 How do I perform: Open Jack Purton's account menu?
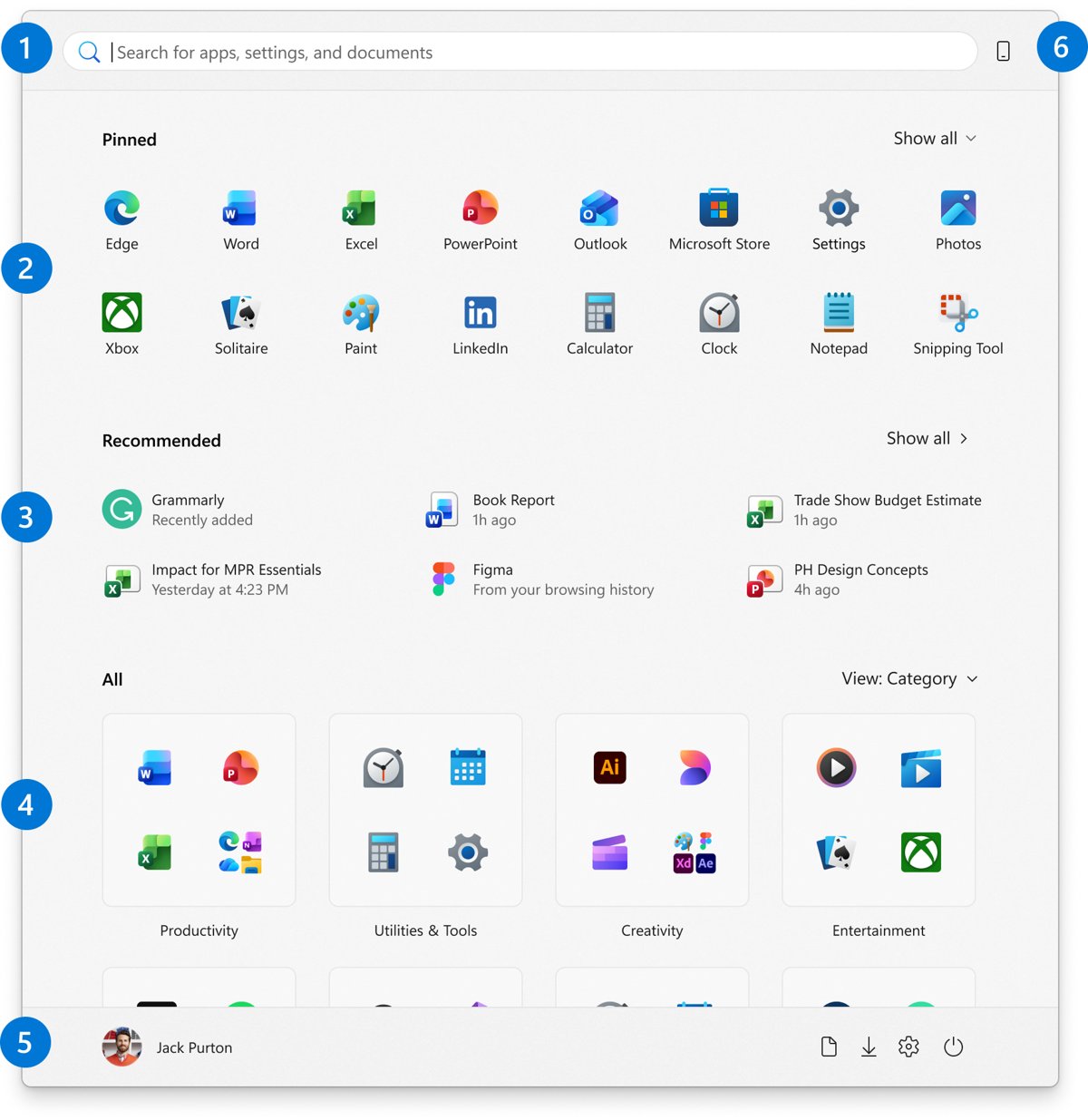168,1047
